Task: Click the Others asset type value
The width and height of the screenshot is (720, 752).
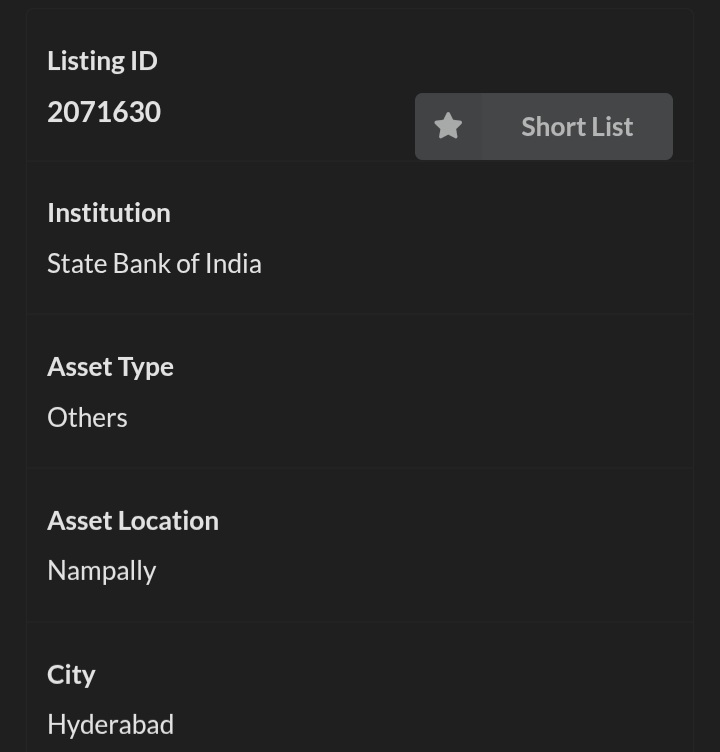Action: click(87, 418)
